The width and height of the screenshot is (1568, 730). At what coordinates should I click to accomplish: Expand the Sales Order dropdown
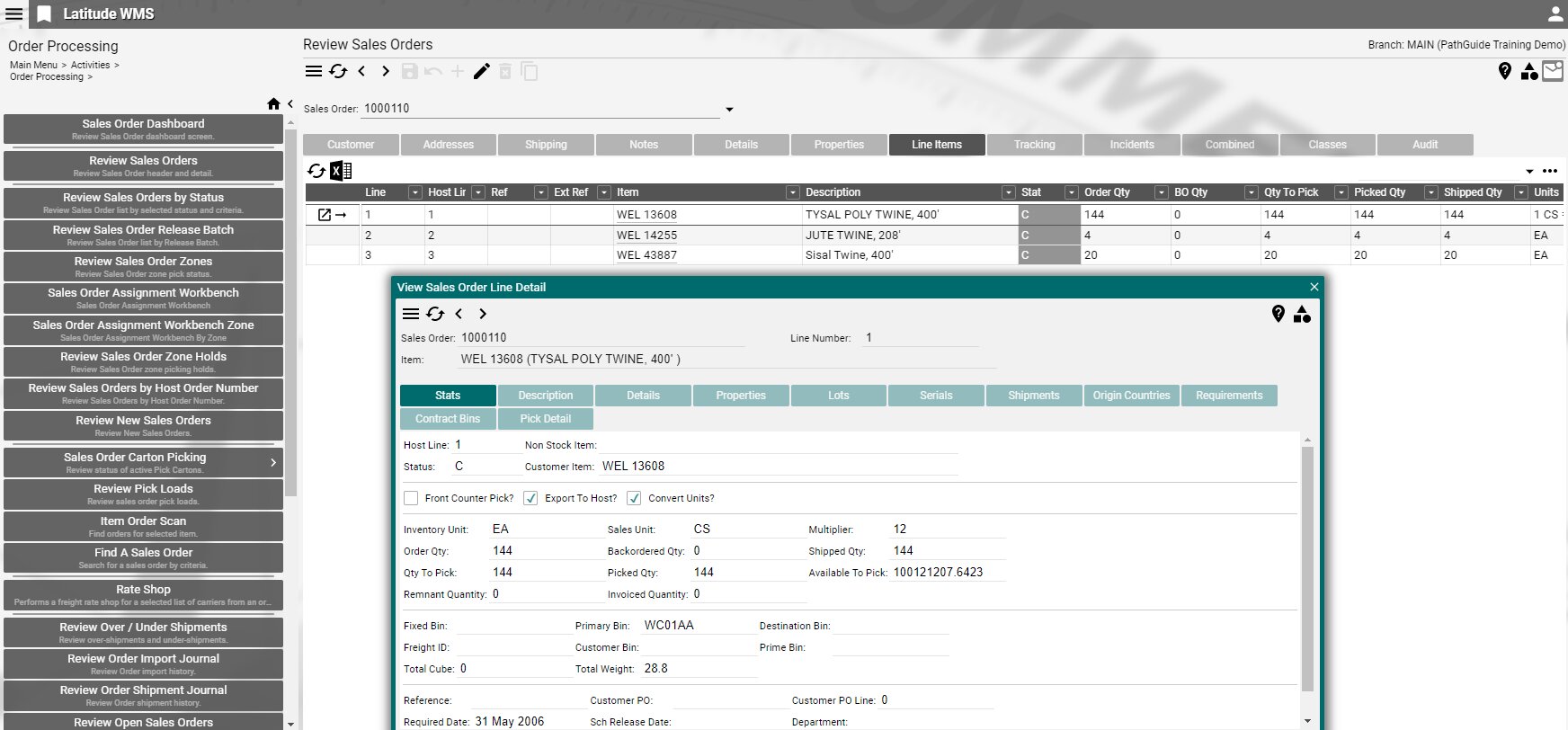729,110
